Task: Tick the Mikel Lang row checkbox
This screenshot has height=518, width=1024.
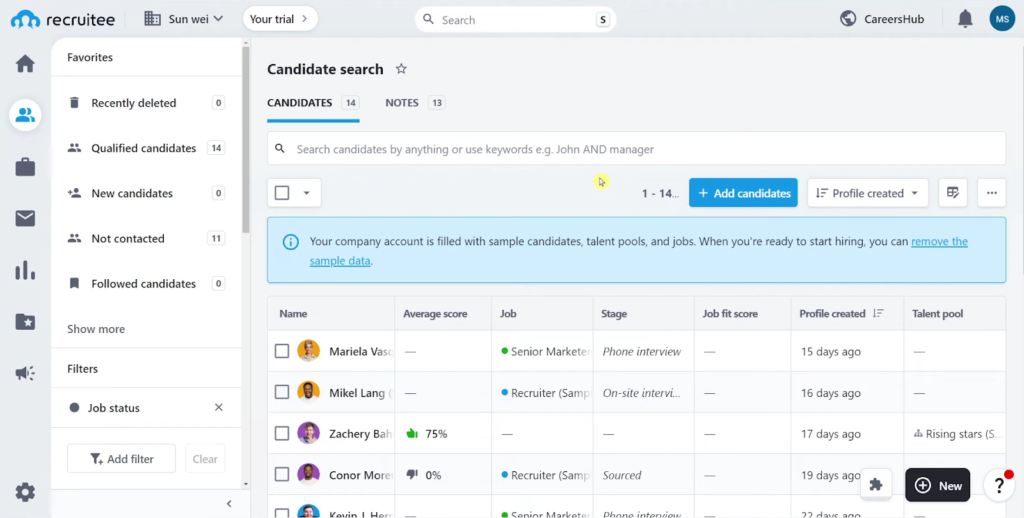Action: pyautogui.click(x=282, y=393)
